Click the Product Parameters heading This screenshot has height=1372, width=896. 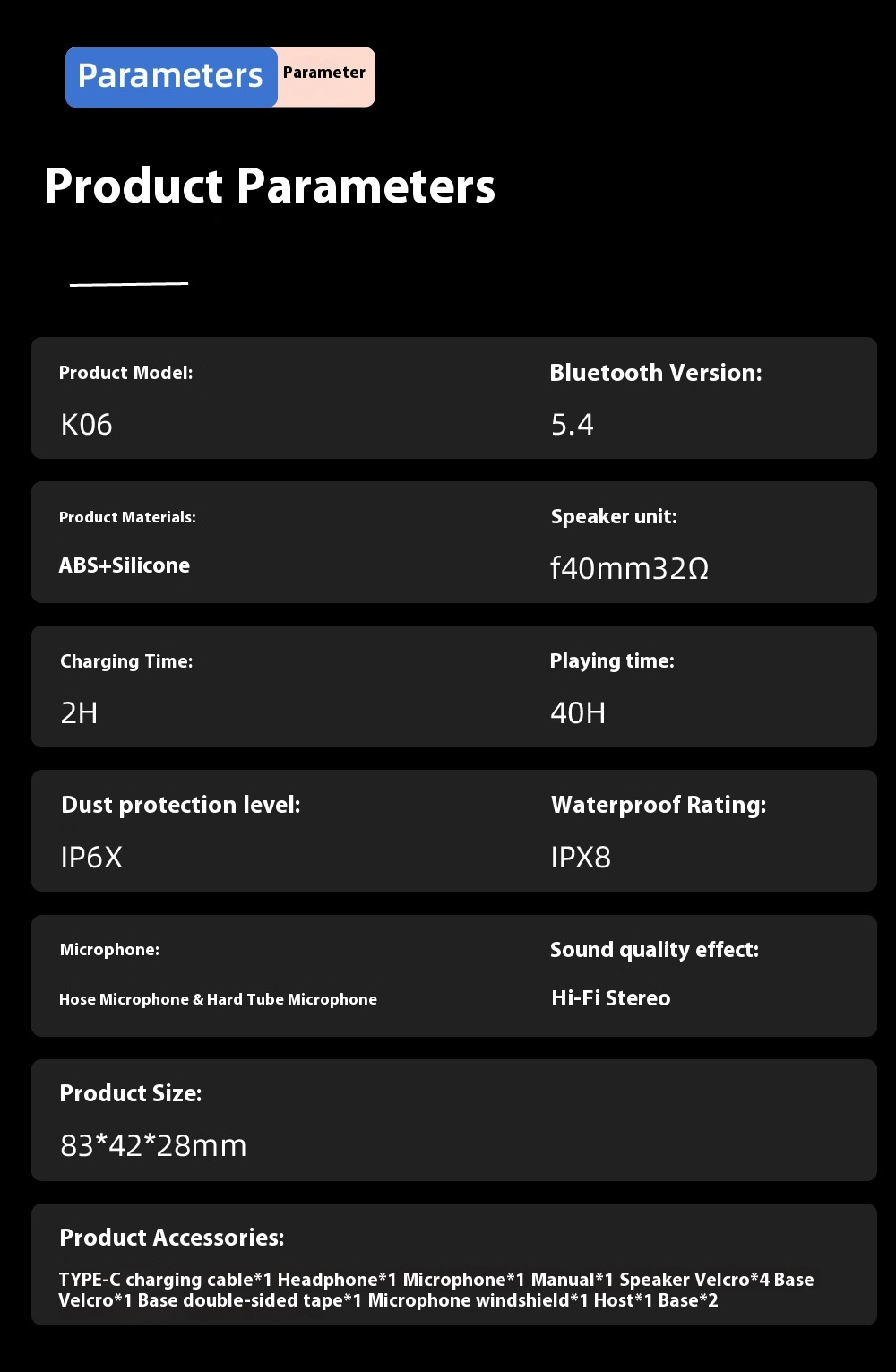pyautogui.click(x=270, y=186)
